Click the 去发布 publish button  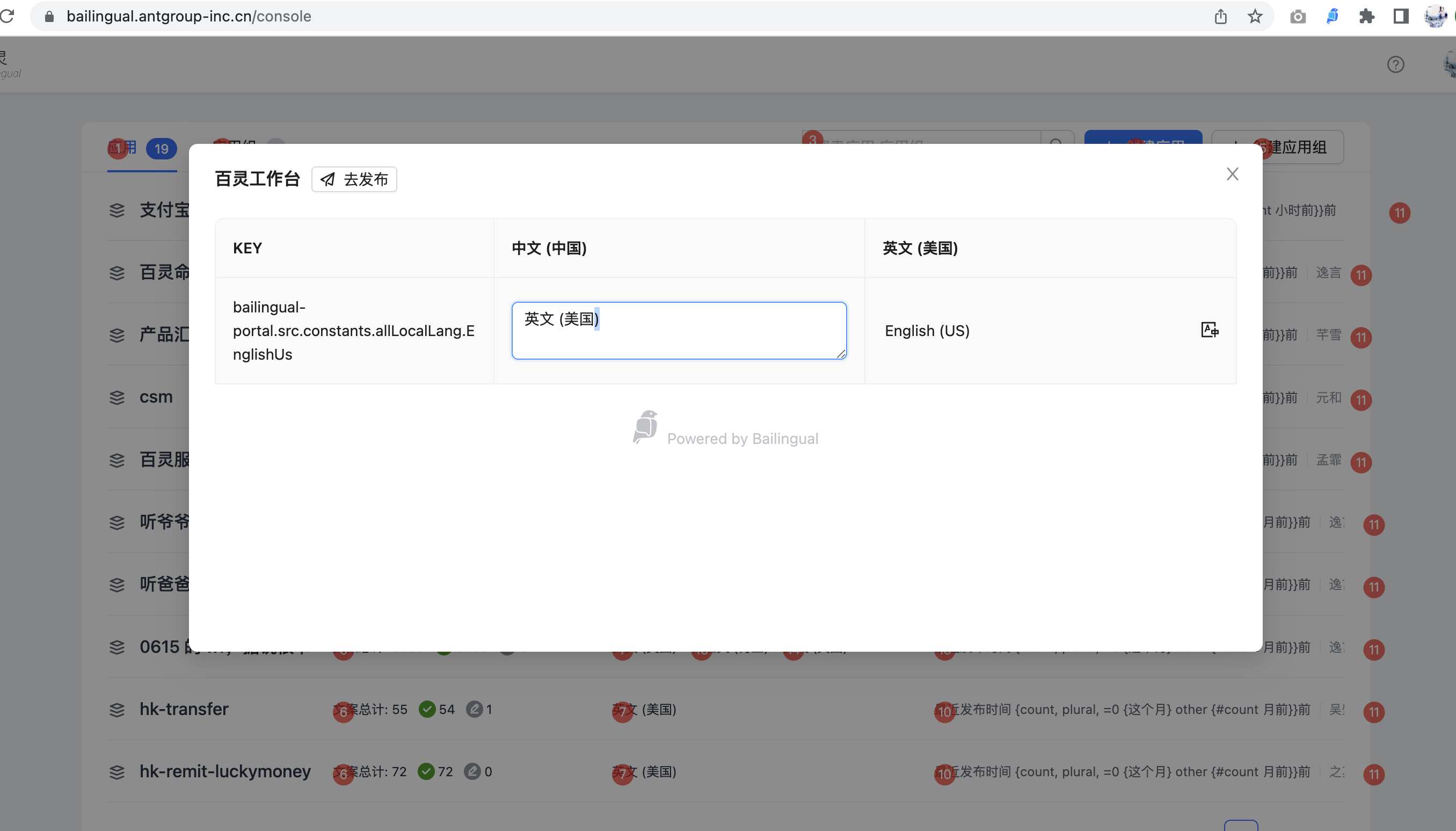(x=354, y=179)
